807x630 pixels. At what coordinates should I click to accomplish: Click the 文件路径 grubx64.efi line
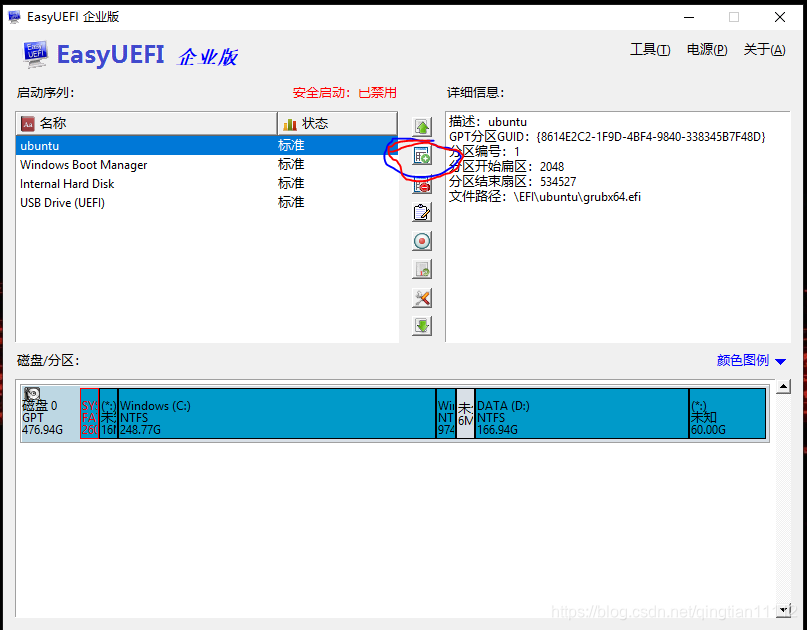coord(545,197)
